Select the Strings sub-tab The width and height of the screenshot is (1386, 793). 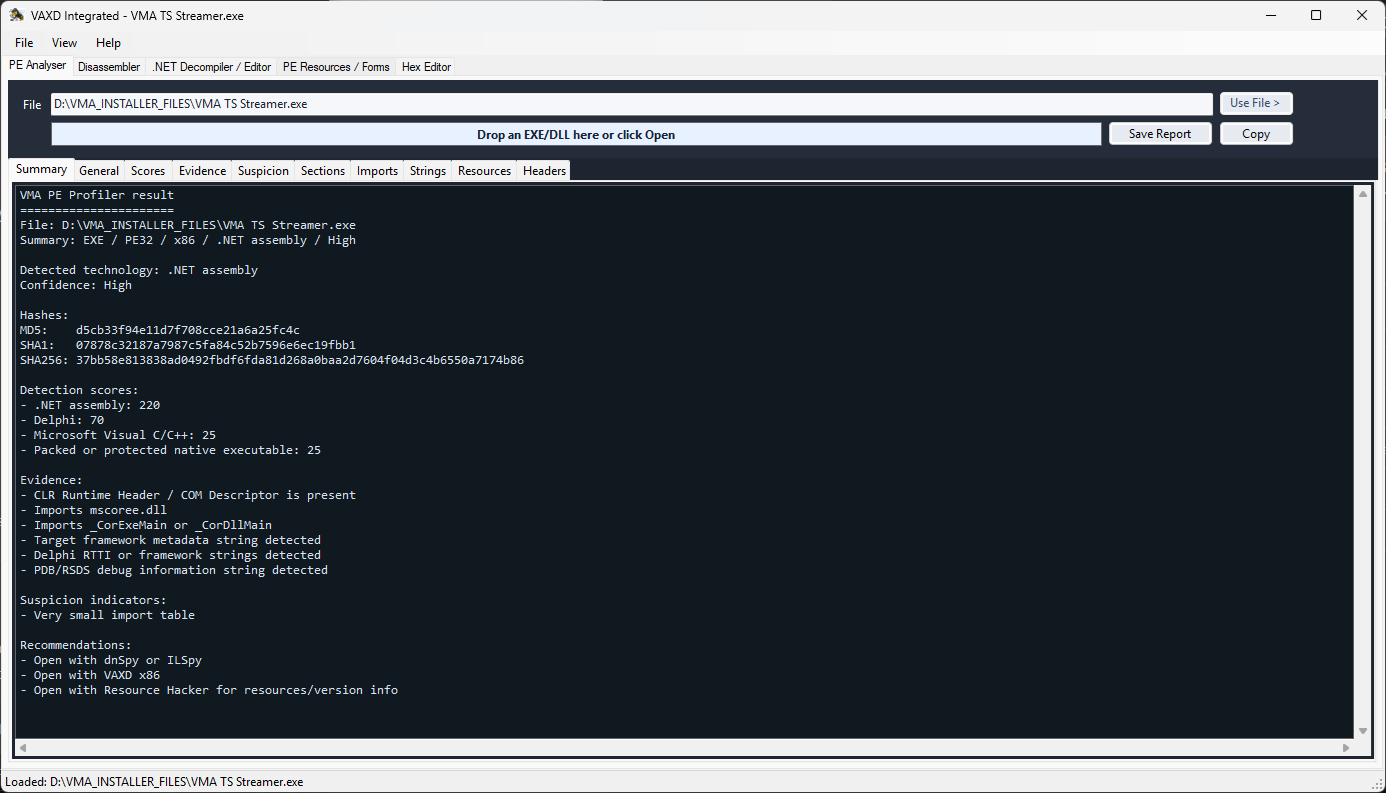pyautogui.click(x=428, y=171)
